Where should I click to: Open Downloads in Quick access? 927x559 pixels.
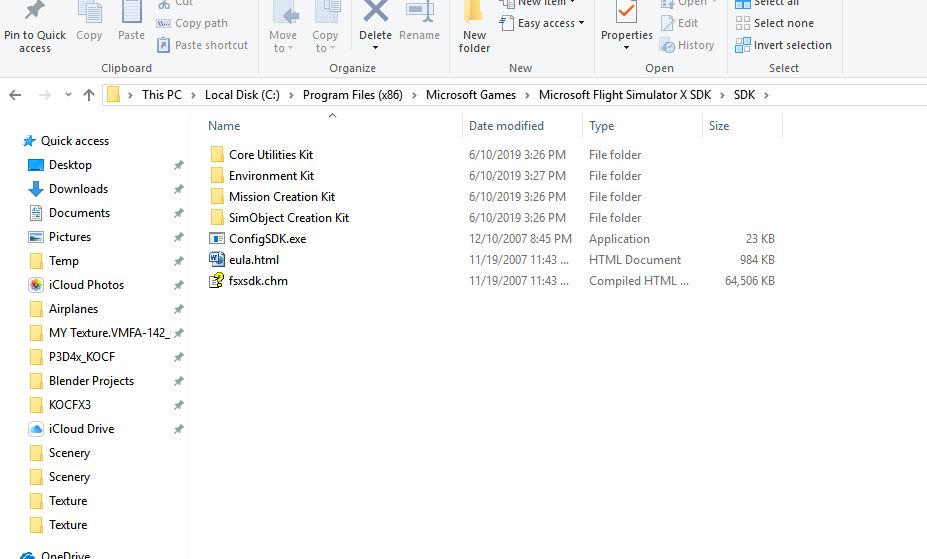click(x=78, y=188)
